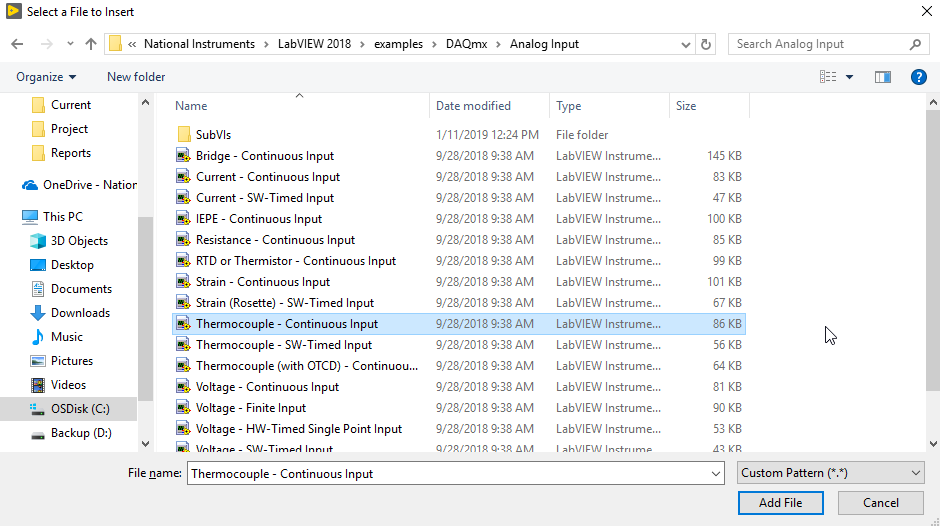Click the SubVIs folder icon
The width and height of the screenshot is (940, 526).
click(x=184, y=134)
